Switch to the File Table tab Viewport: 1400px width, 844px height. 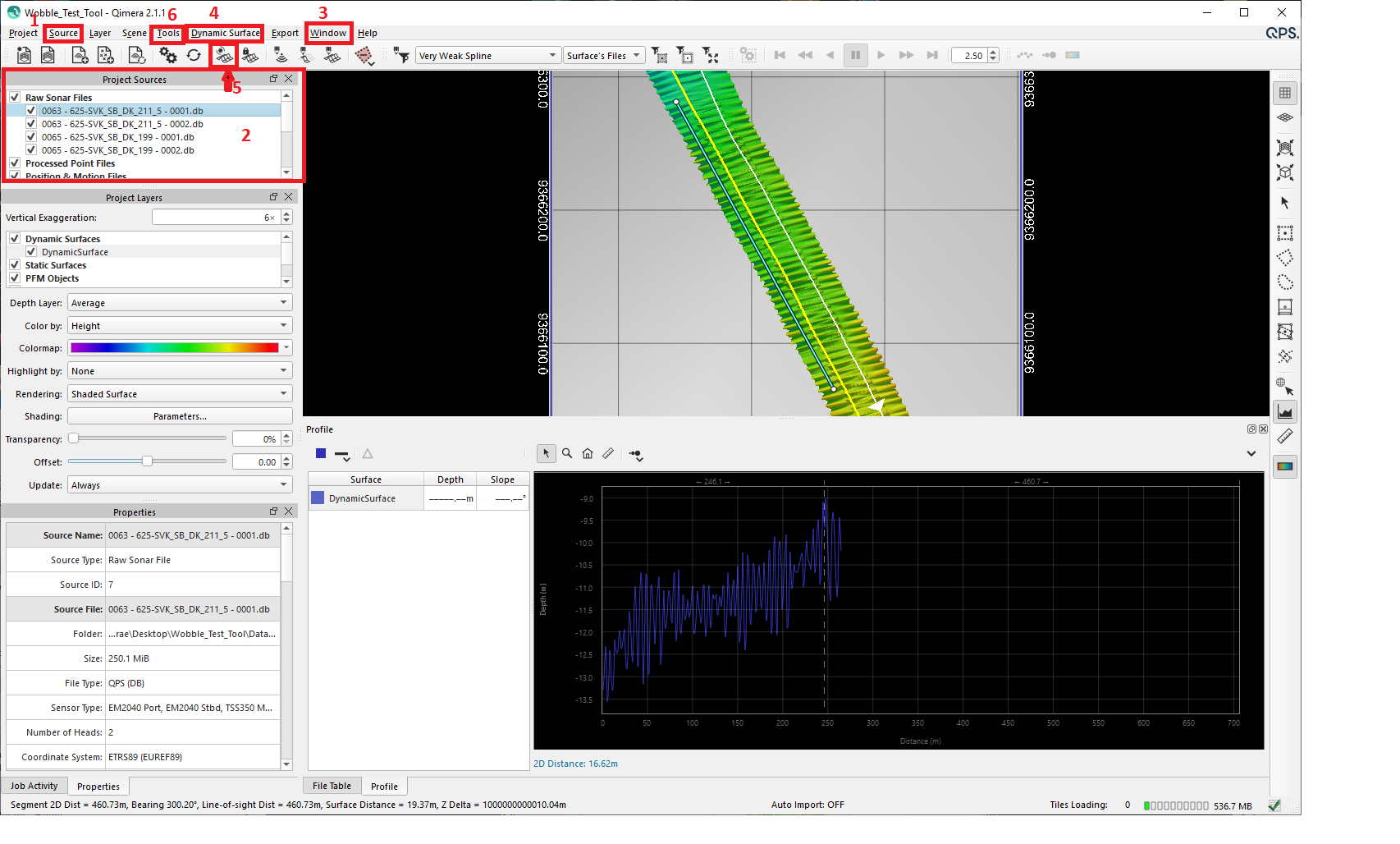(x=332, y=786)
